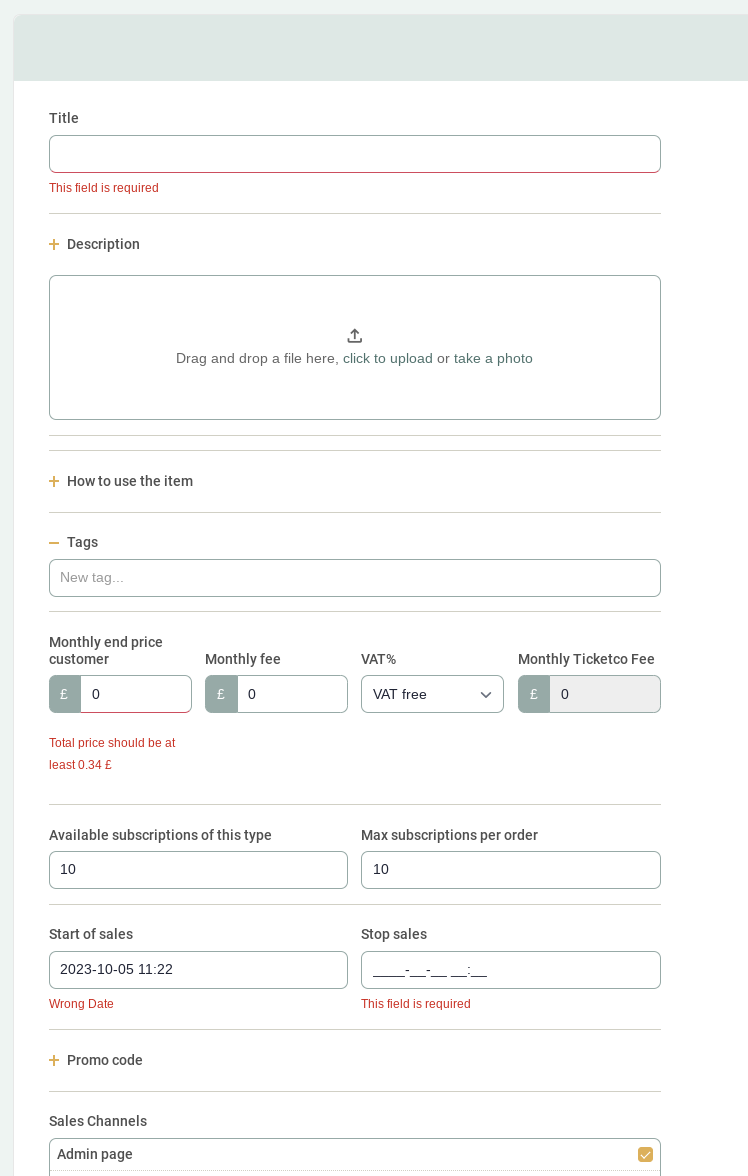Click the upload arrow icon

click(x=354, y=336)
